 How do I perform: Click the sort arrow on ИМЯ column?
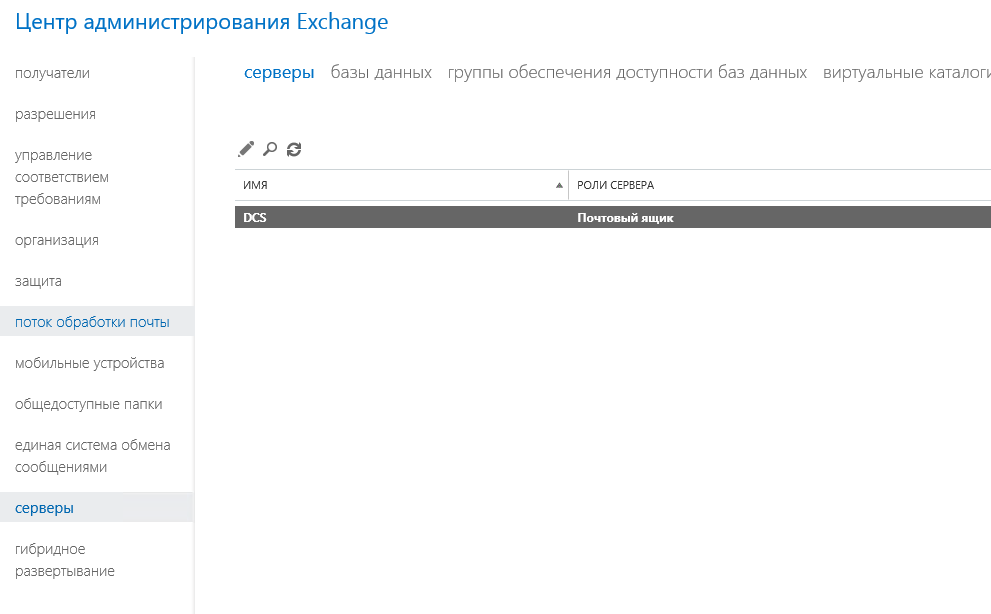[559, 185]
